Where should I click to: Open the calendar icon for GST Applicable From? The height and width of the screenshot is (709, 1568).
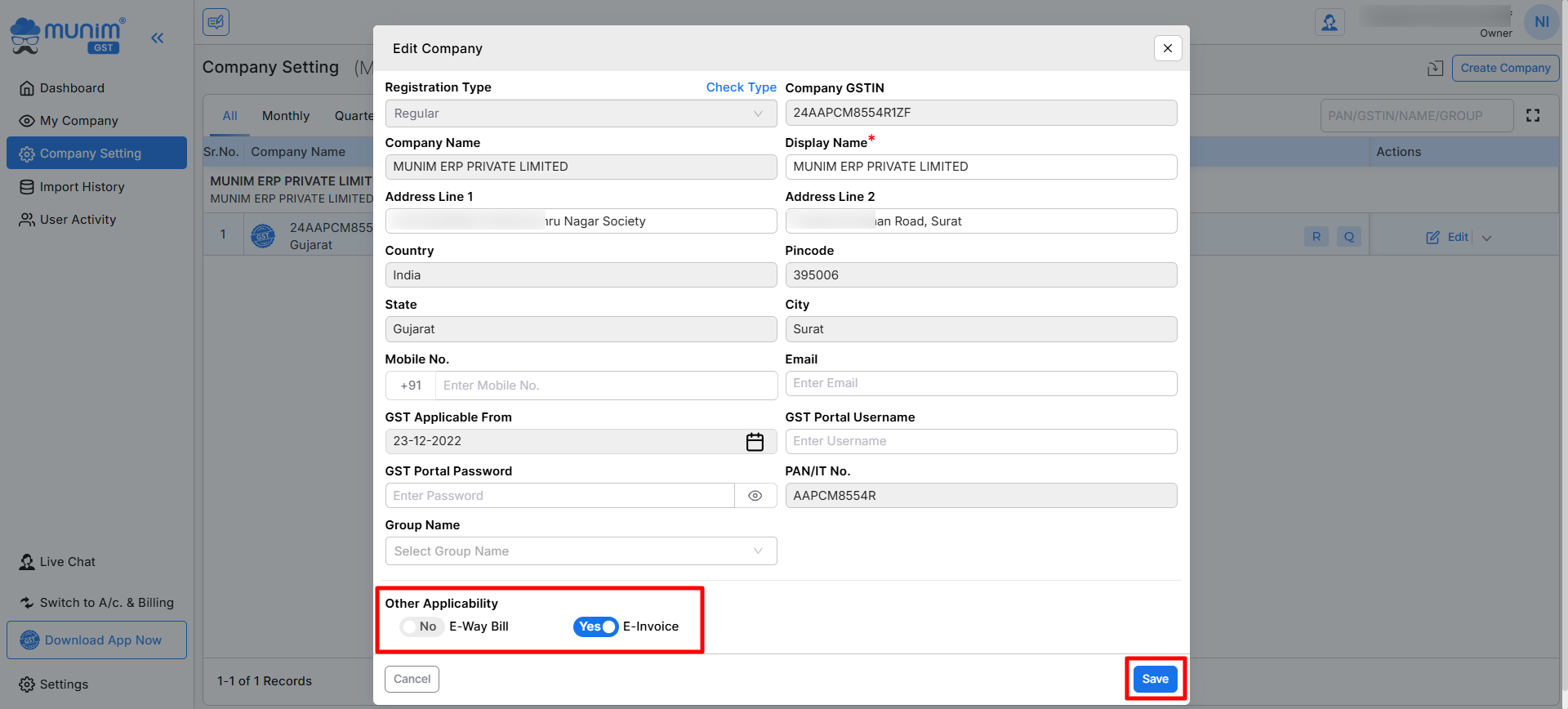pos(755,442)
